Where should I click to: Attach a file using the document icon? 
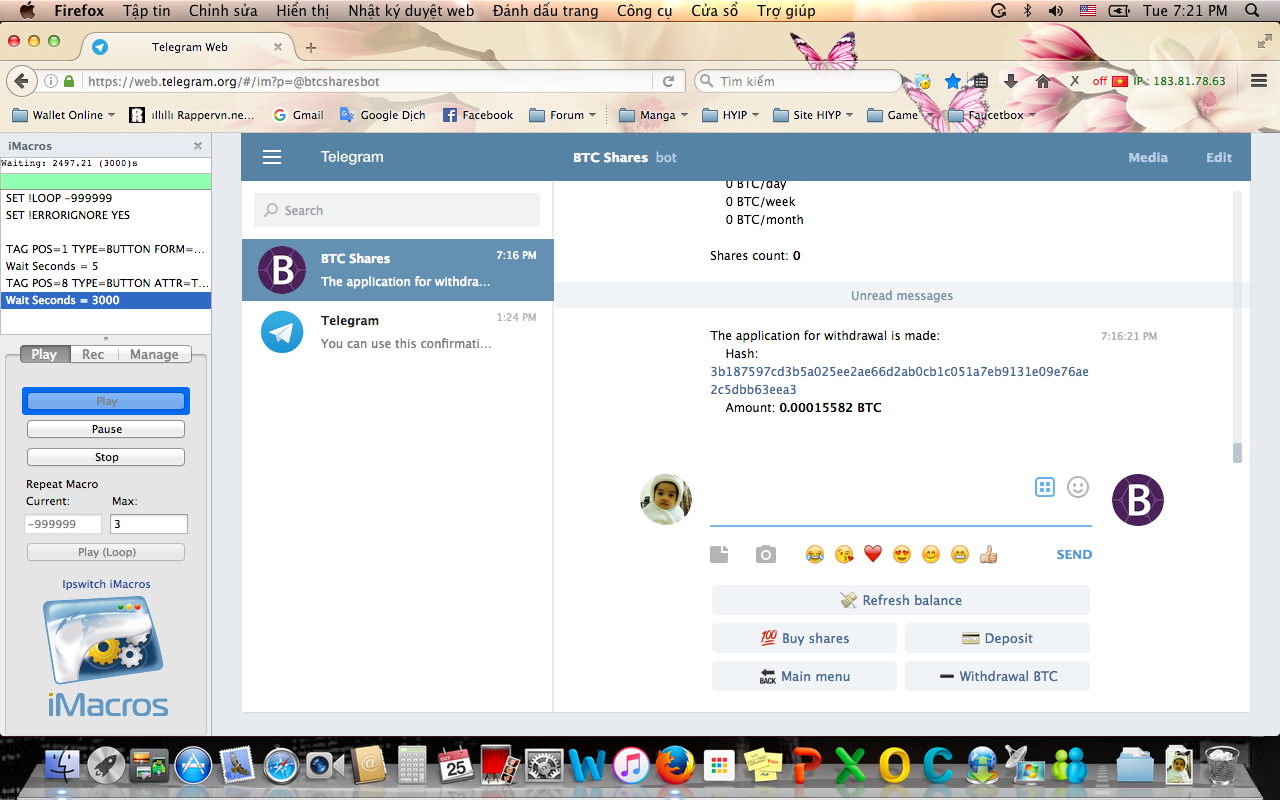(x=719, y=554)
